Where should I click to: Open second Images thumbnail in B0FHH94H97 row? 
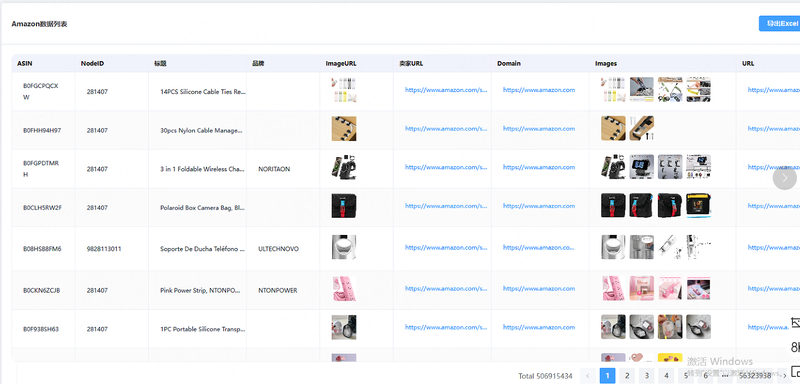point(641,129)
